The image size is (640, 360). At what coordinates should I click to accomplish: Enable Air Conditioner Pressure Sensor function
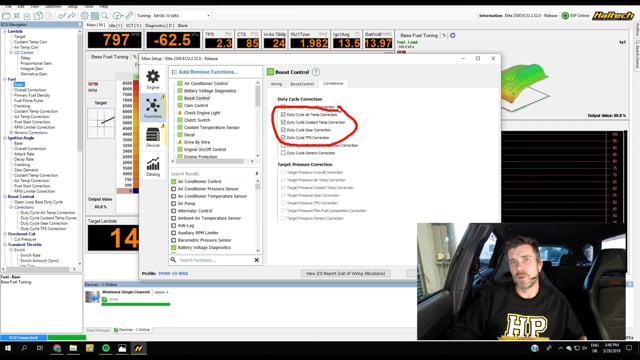tap(173, 189)
